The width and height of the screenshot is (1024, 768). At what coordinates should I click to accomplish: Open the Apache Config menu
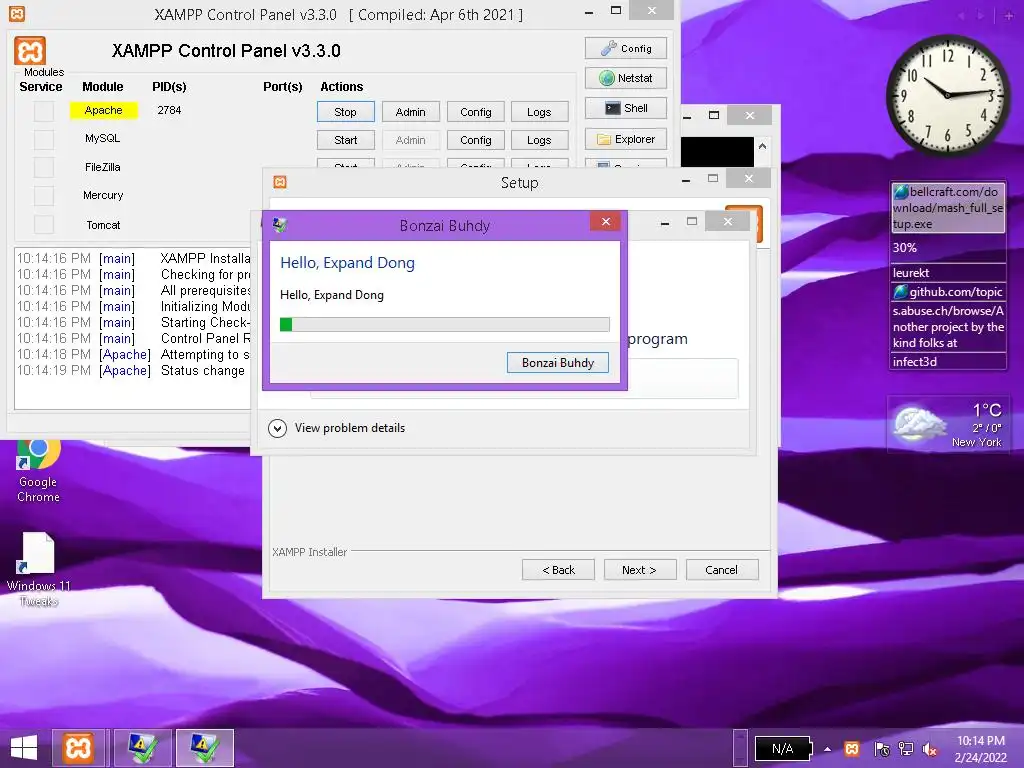click(x=475, y=112)
